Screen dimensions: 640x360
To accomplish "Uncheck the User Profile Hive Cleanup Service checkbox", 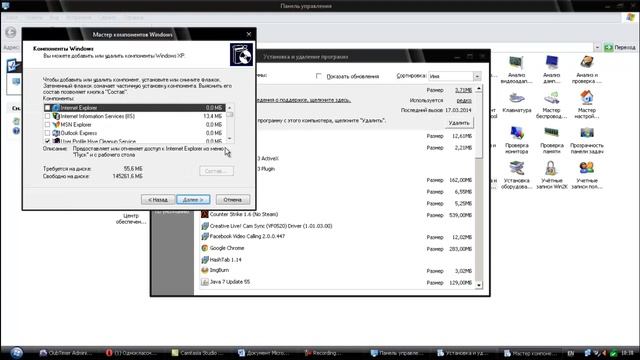I will (47, 141).
